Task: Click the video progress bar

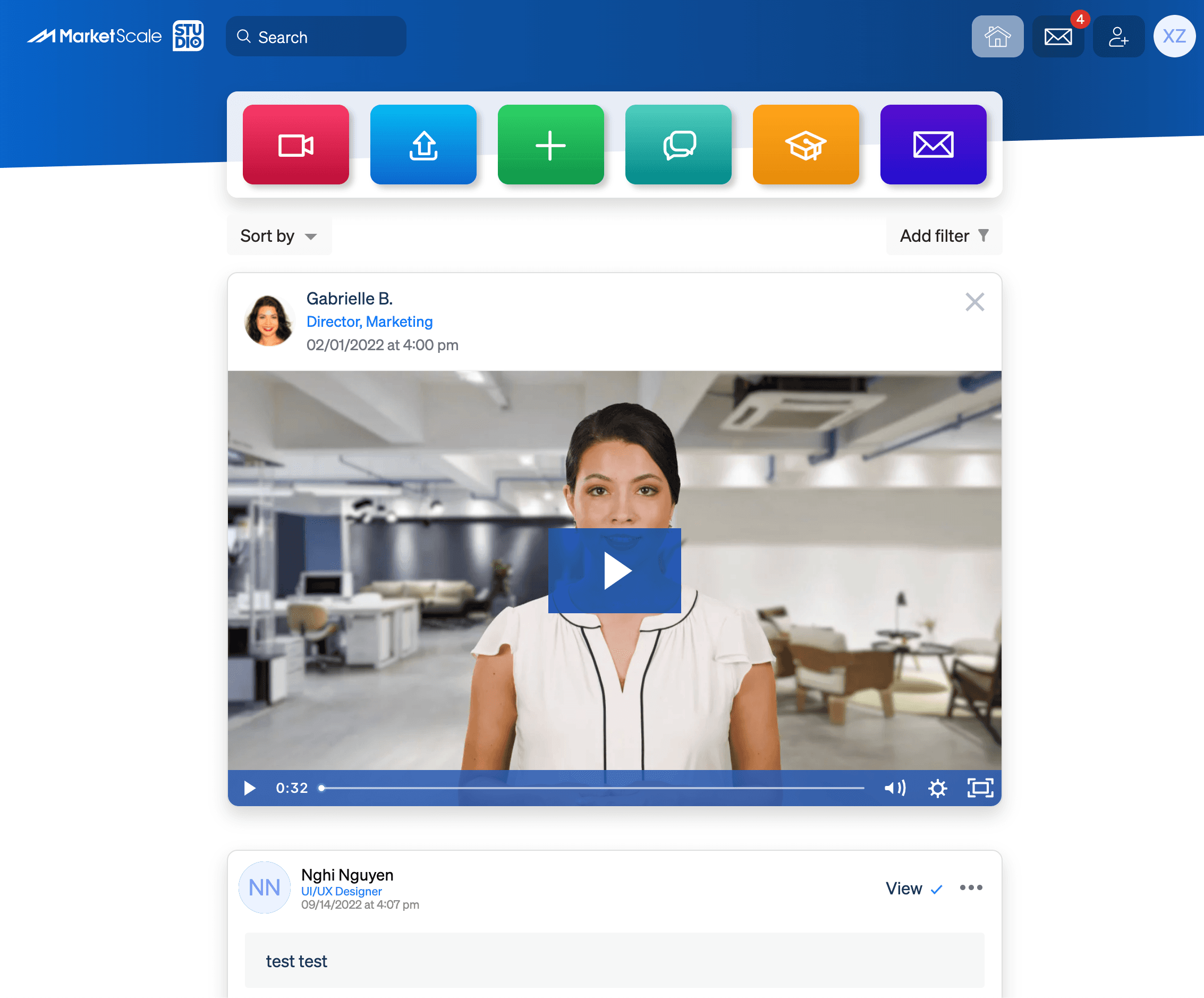Action: pos(593,788)
